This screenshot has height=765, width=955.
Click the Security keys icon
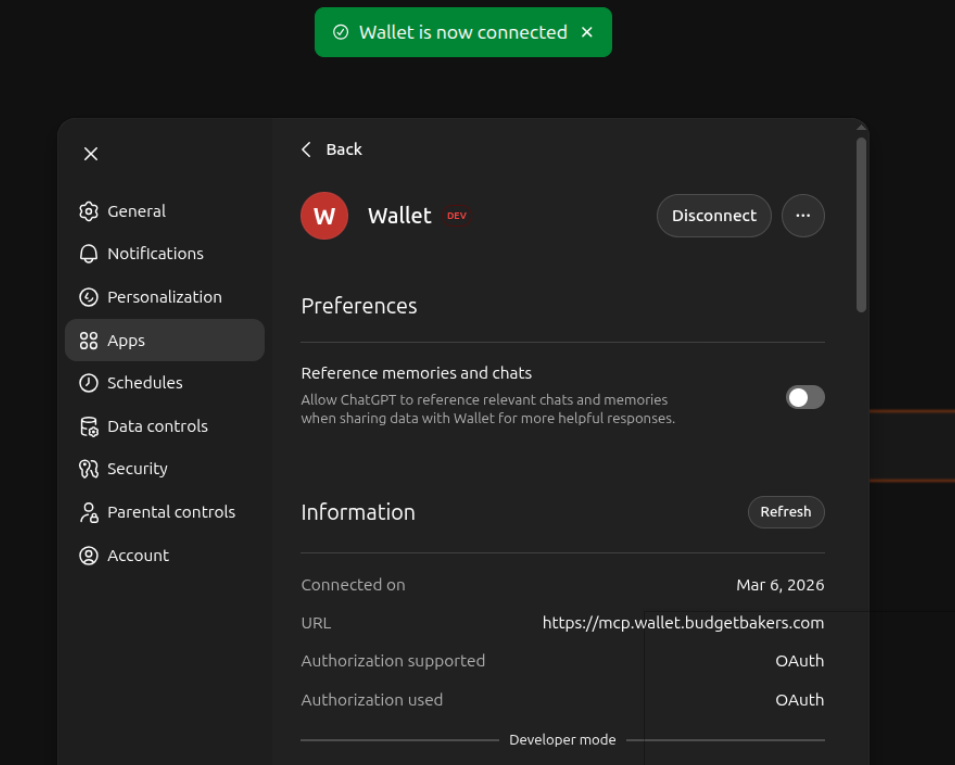[x=89, y=468]
